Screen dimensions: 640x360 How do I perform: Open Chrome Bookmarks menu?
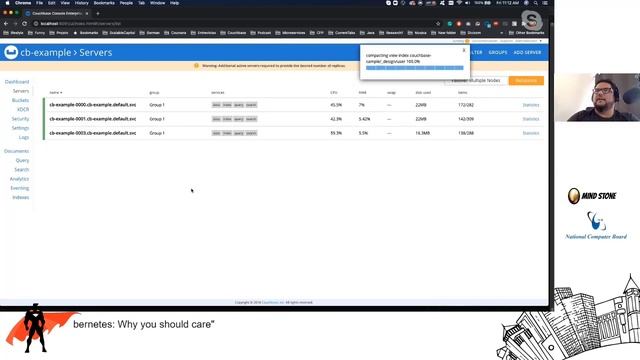(x=104, y=3)
